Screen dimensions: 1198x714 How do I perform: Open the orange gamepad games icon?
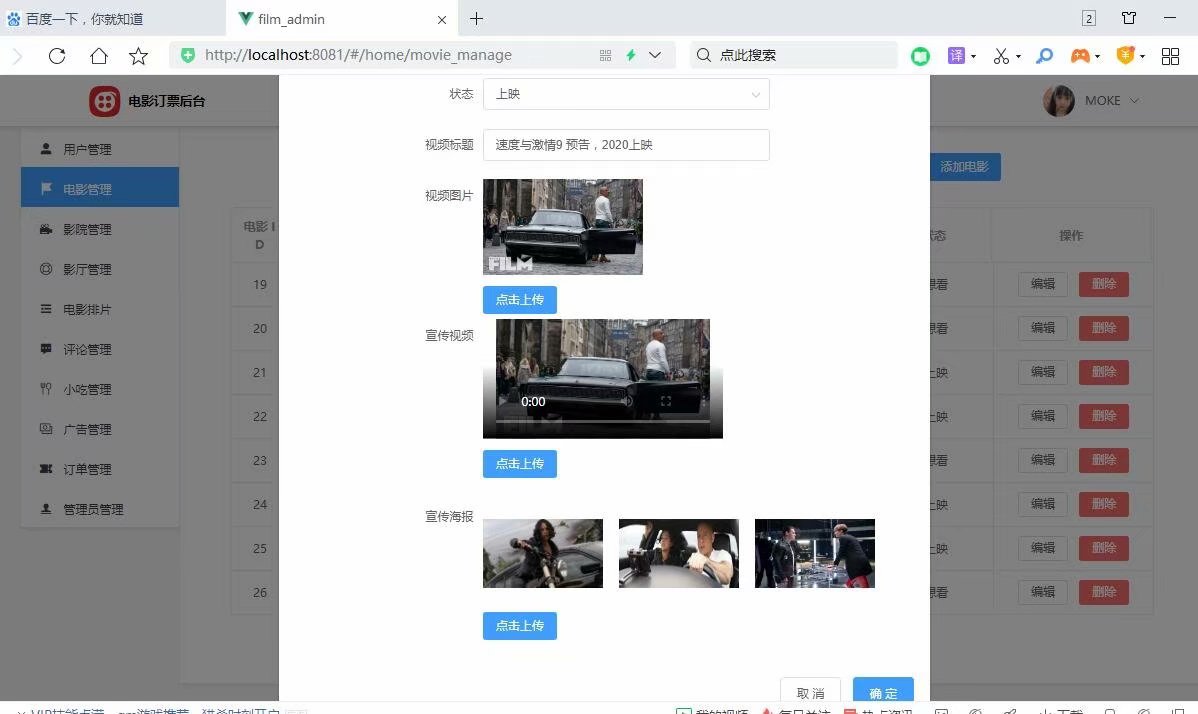pyautogui.click(x=1080, y=56)
